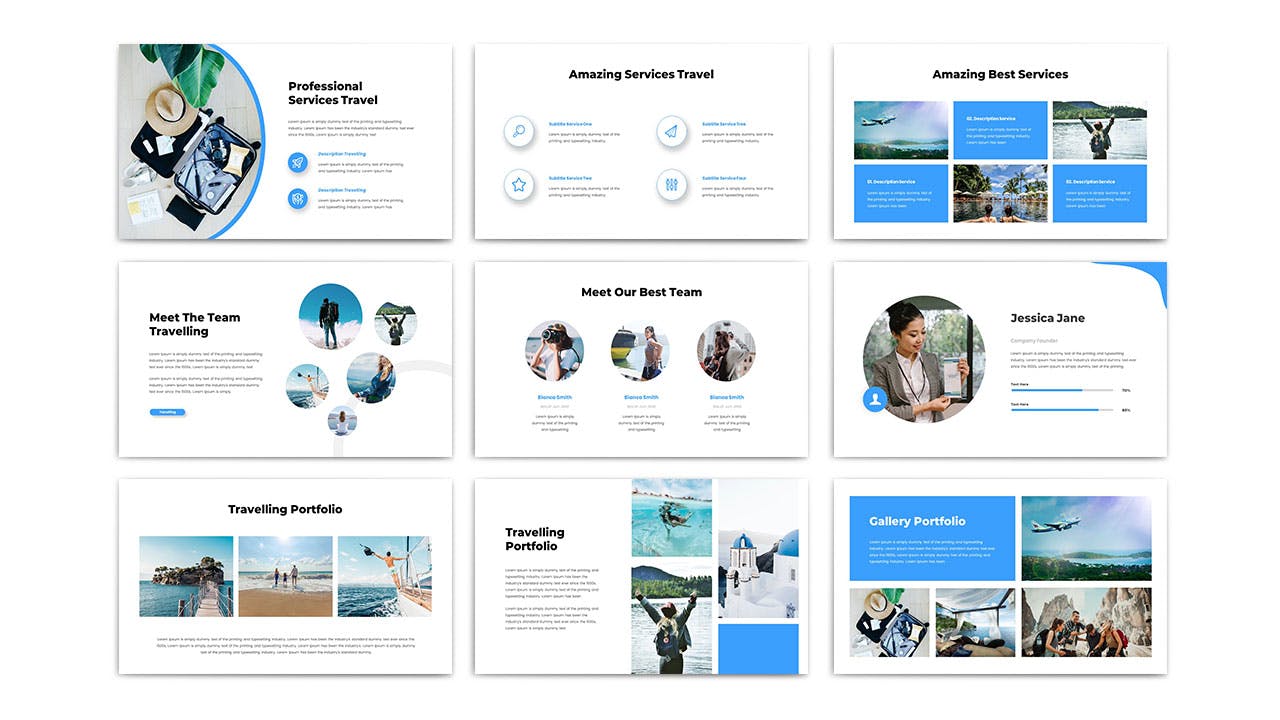Click Bianca Smith under the rightmost team photo

click(726, 397)
